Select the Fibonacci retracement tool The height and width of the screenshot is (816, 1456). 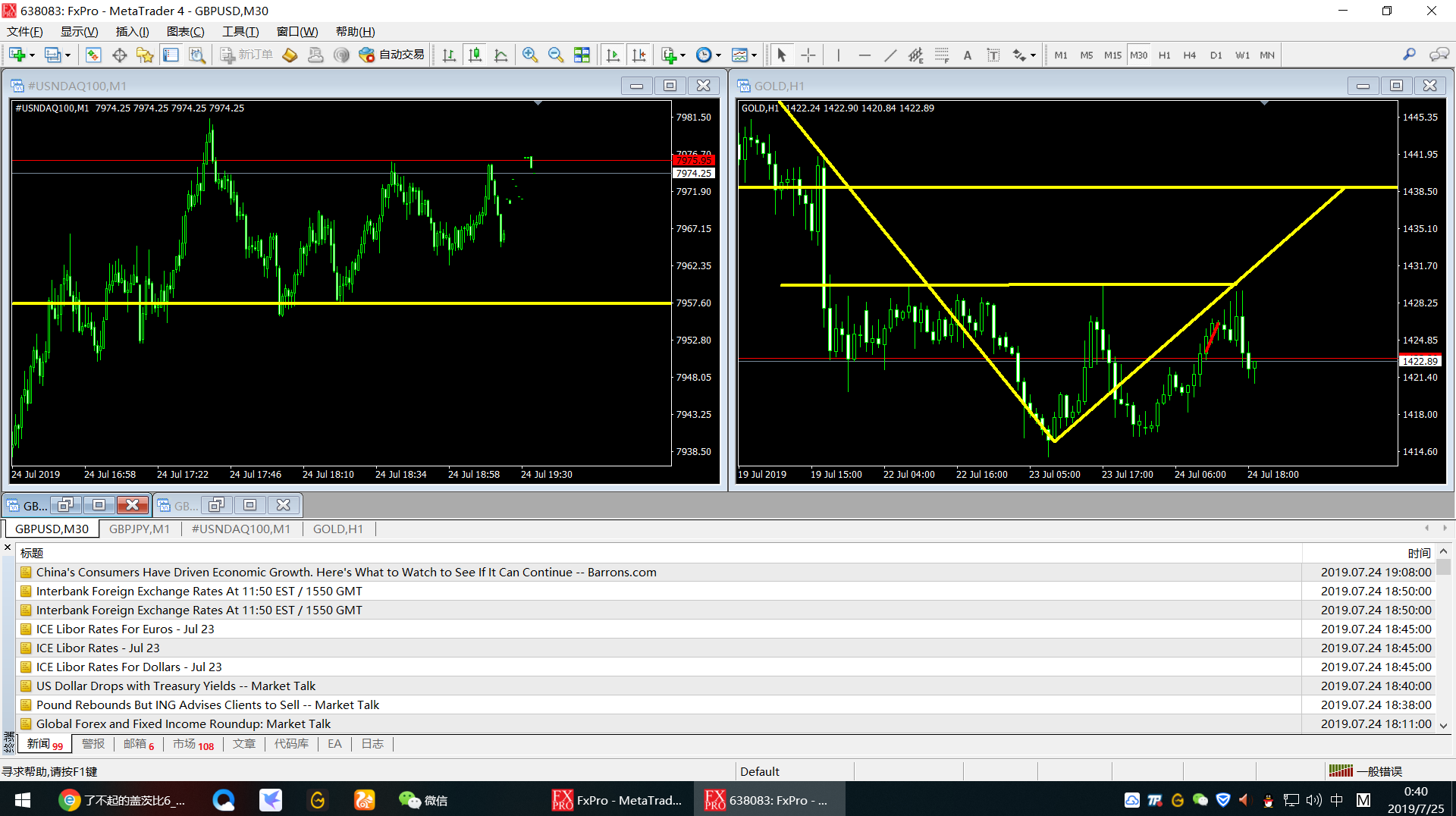[x=942, y=55]
